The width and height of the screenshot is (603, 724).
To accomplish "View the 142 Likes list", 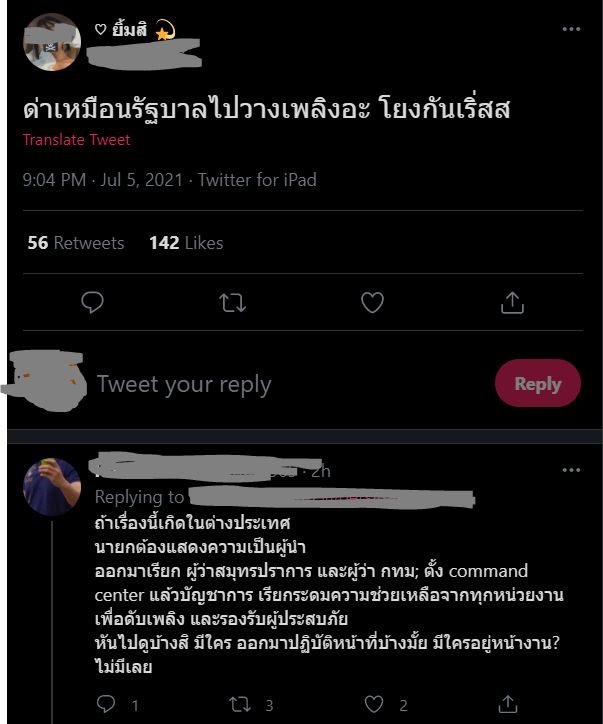I will pos(186,243).
